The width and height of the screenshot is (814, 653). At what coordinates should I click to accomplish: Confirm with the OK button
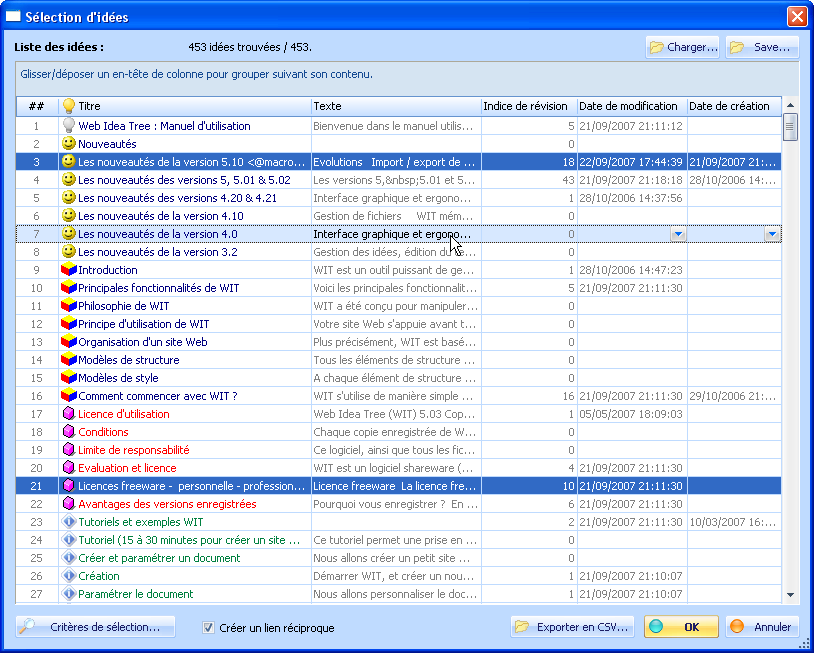coord(681,627)
